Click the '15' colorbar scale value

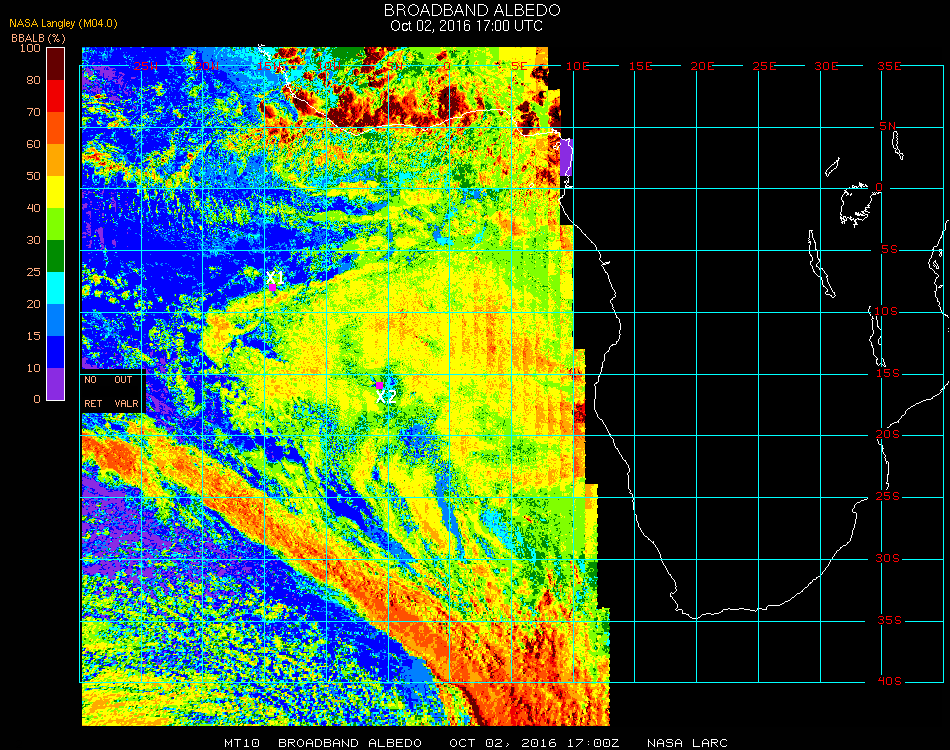tap(33, 336)
